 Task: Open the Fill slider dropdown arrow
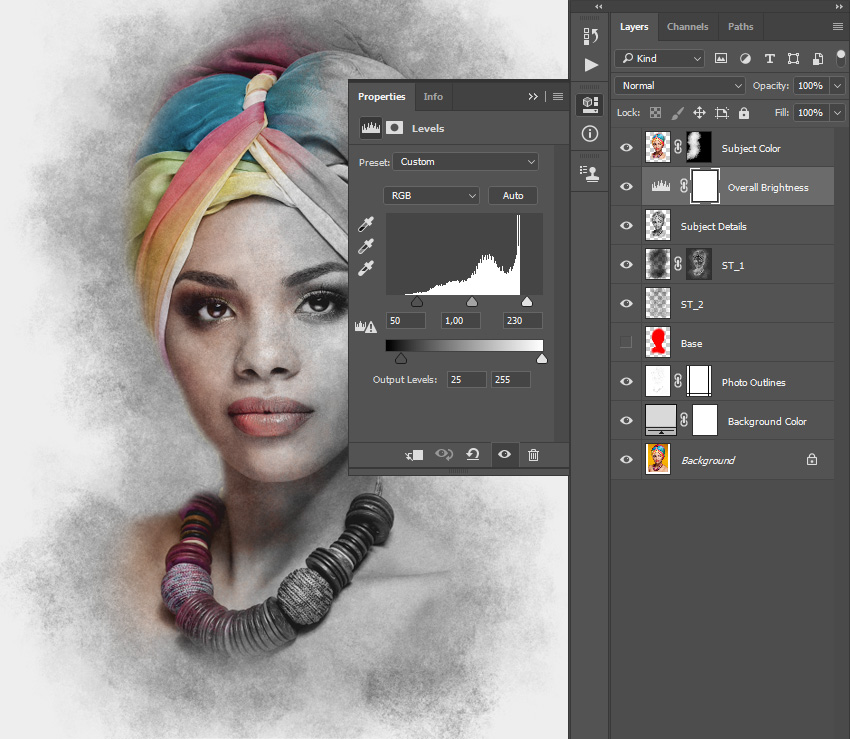(838, 113)
